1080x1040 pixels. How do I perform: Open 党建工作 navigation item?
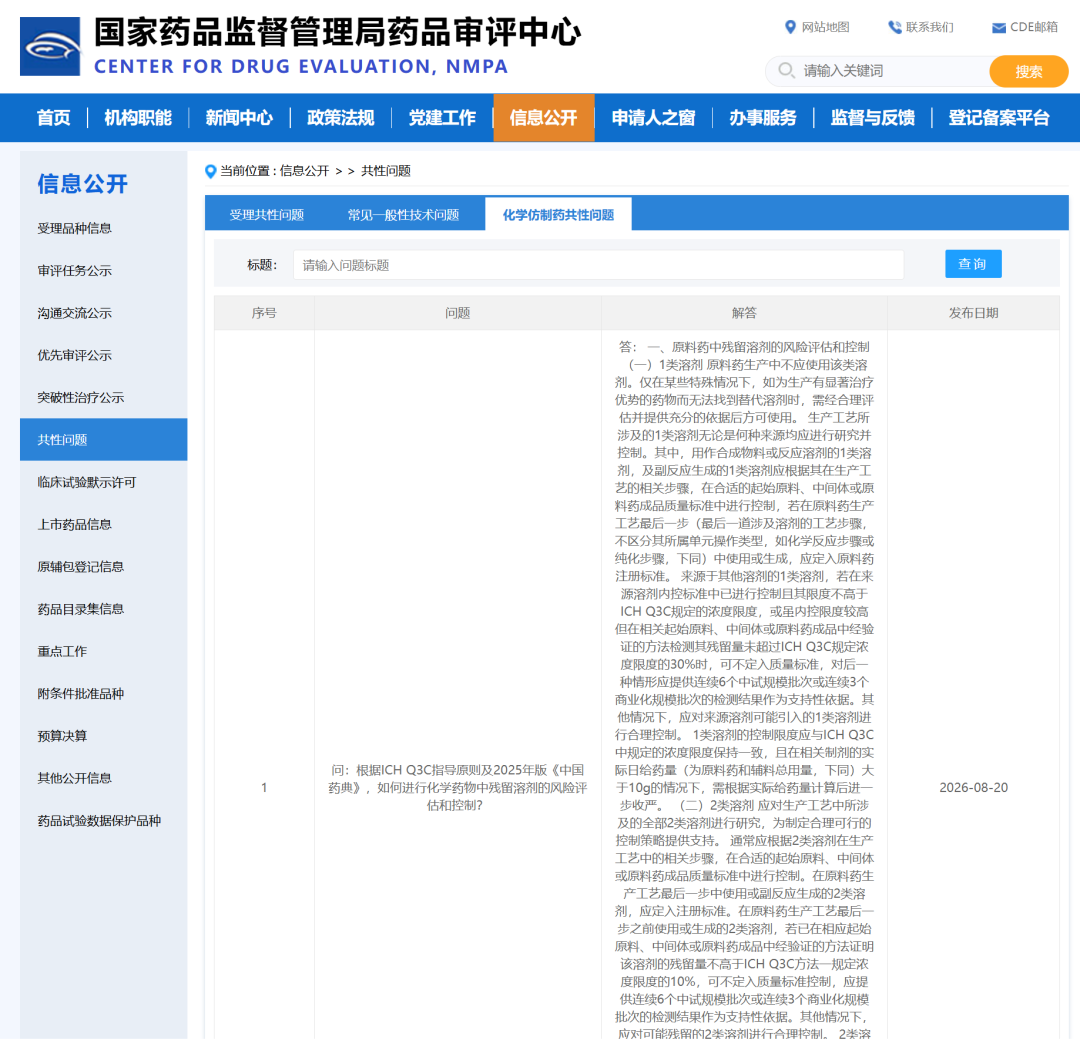coord(442,118)
